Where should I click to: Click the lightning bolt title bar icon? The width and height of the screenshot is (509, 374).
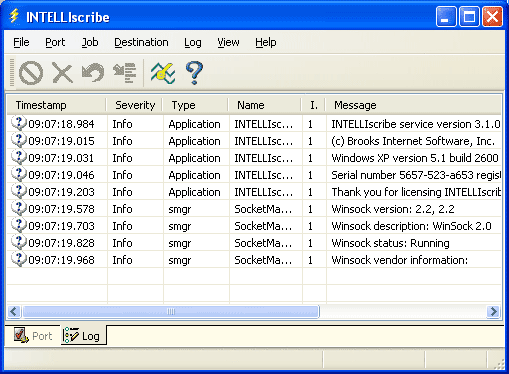pos(14,16)
